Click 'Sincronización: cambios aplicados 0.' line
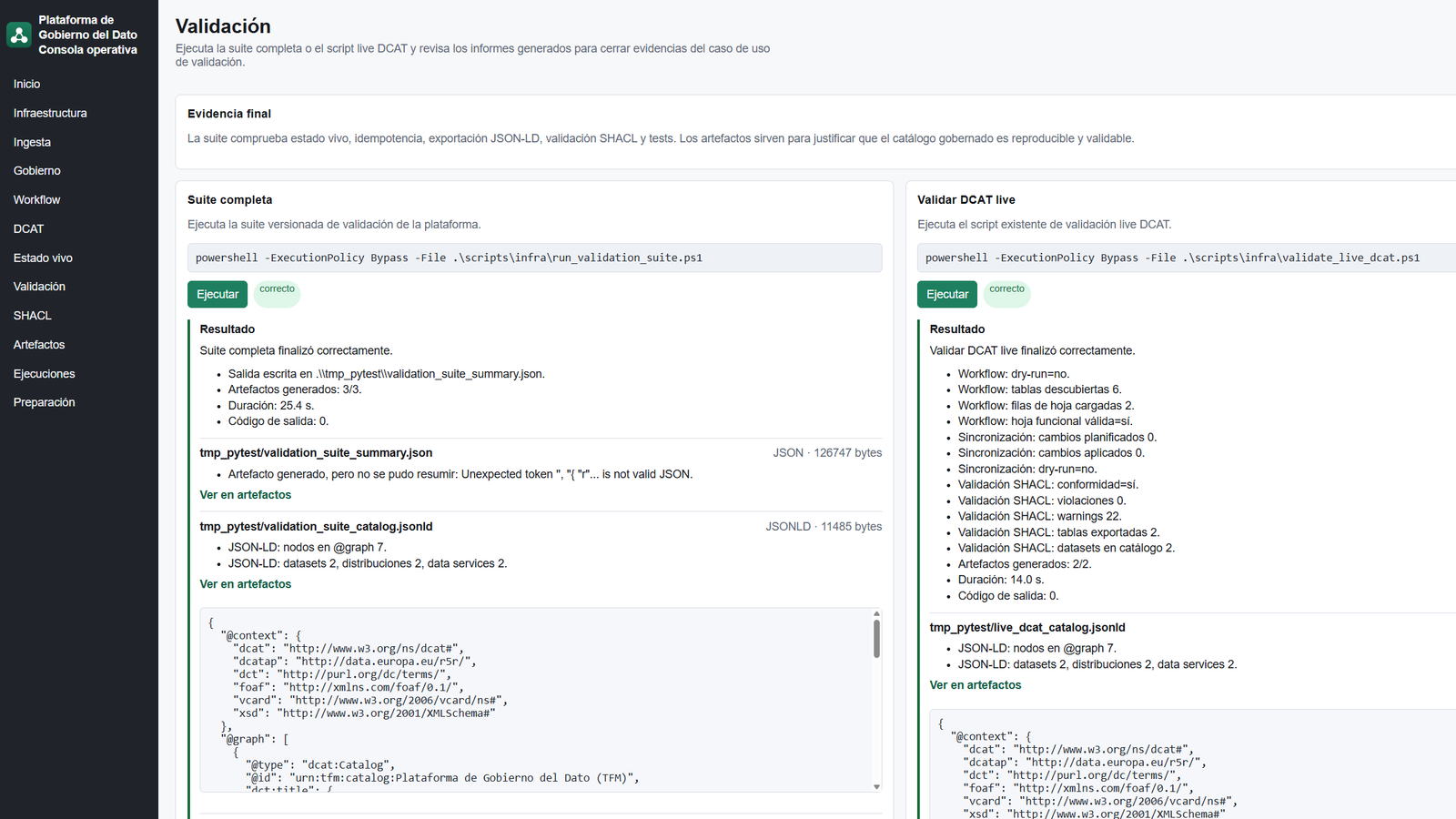 [x=1051, y=453]
